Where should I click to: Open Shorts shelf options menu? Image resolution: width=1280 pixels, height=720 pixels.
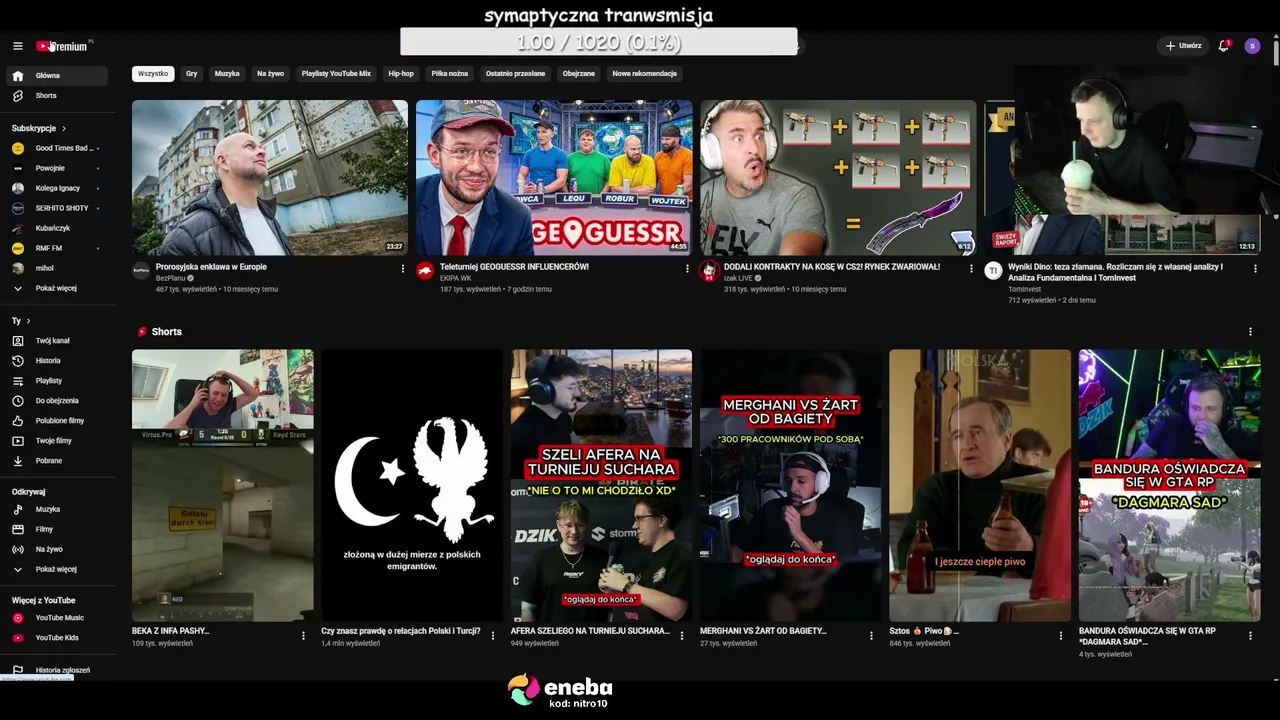click(x=1250, y=332)
